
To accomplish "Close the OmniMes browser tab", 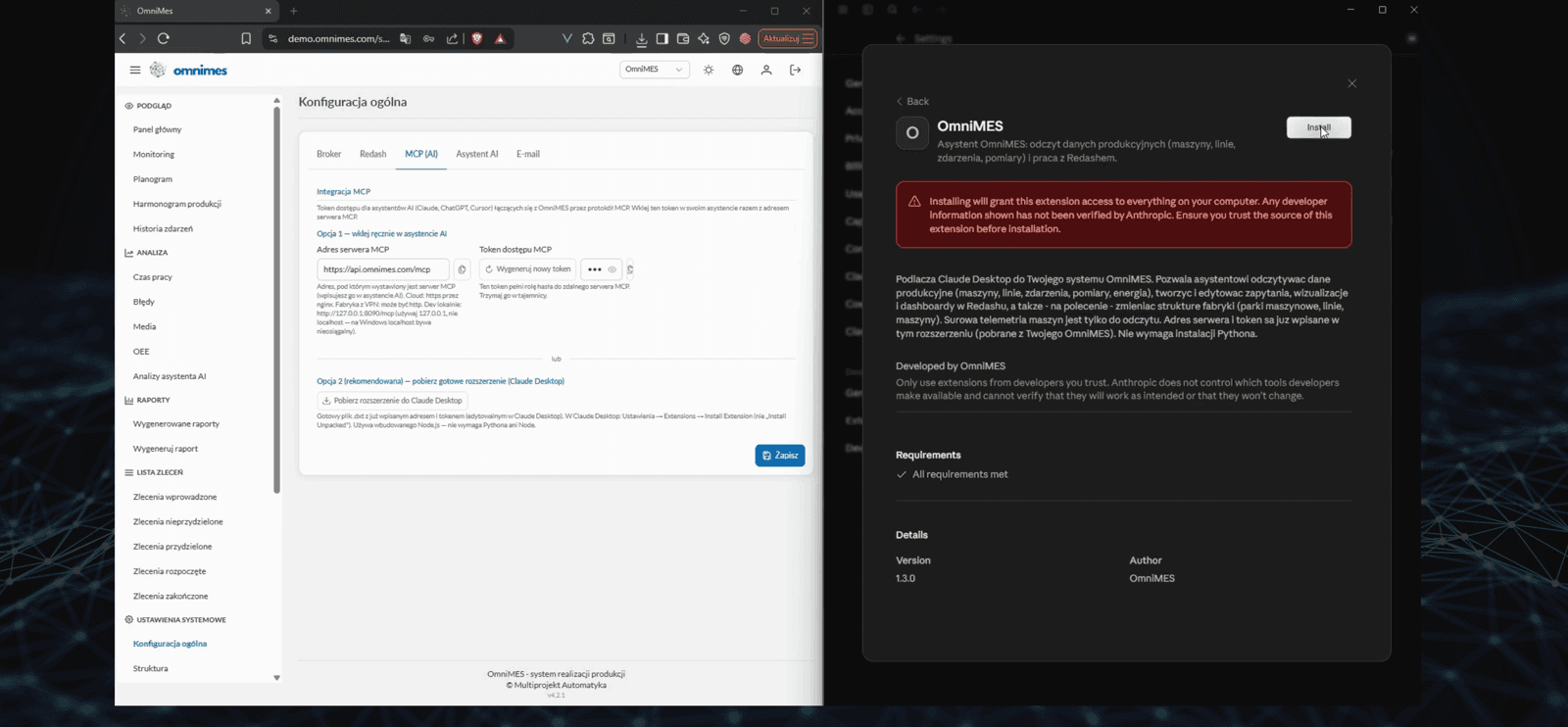I will pos(268,11).
